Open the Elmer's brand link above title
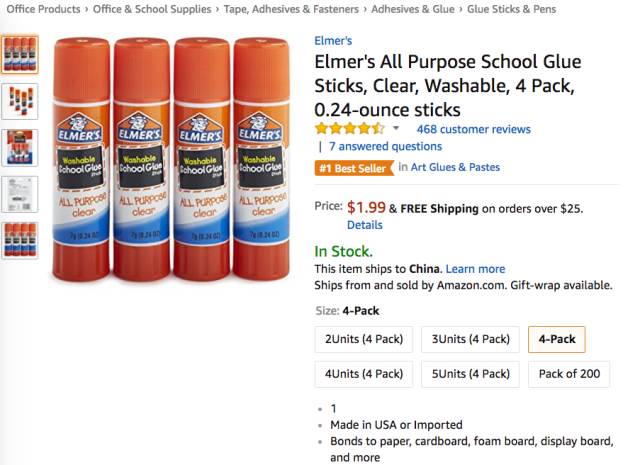This screenshot has height=465, width=640. click(333, 41)
